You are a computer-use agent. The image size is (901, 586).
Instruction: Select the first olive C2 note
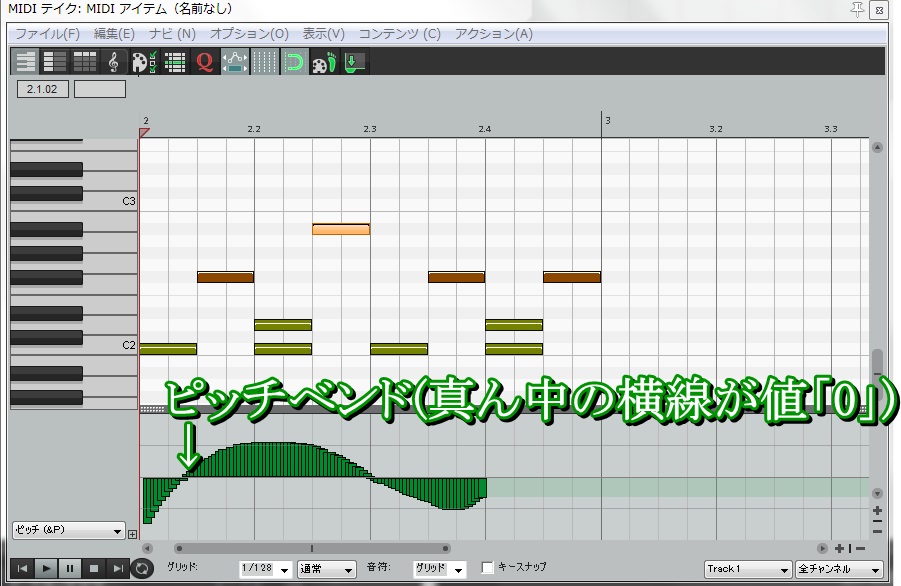point(168,349)
